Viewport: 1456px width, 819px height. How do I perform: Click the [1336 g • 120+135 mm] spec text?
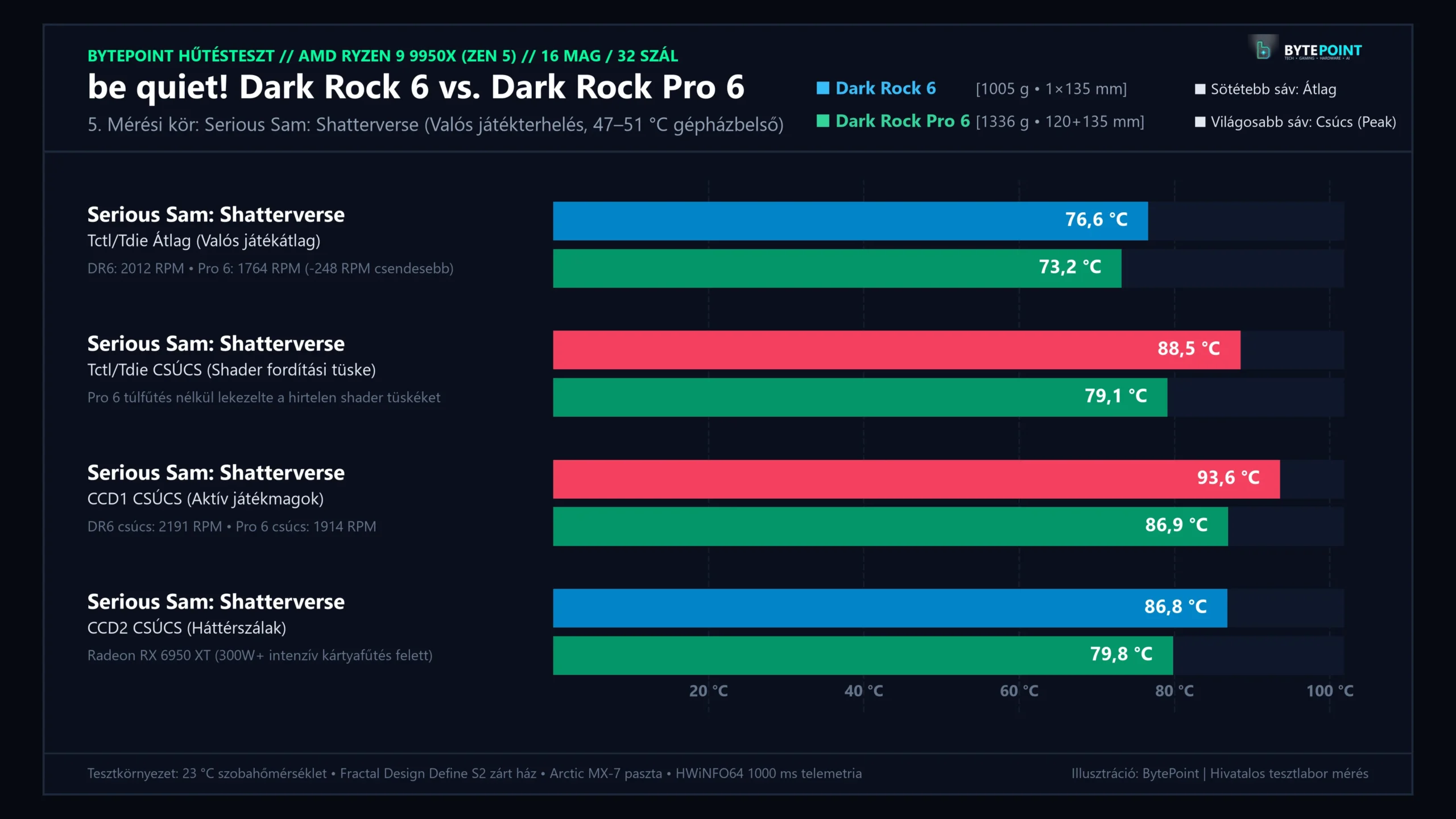(1060, 121)
